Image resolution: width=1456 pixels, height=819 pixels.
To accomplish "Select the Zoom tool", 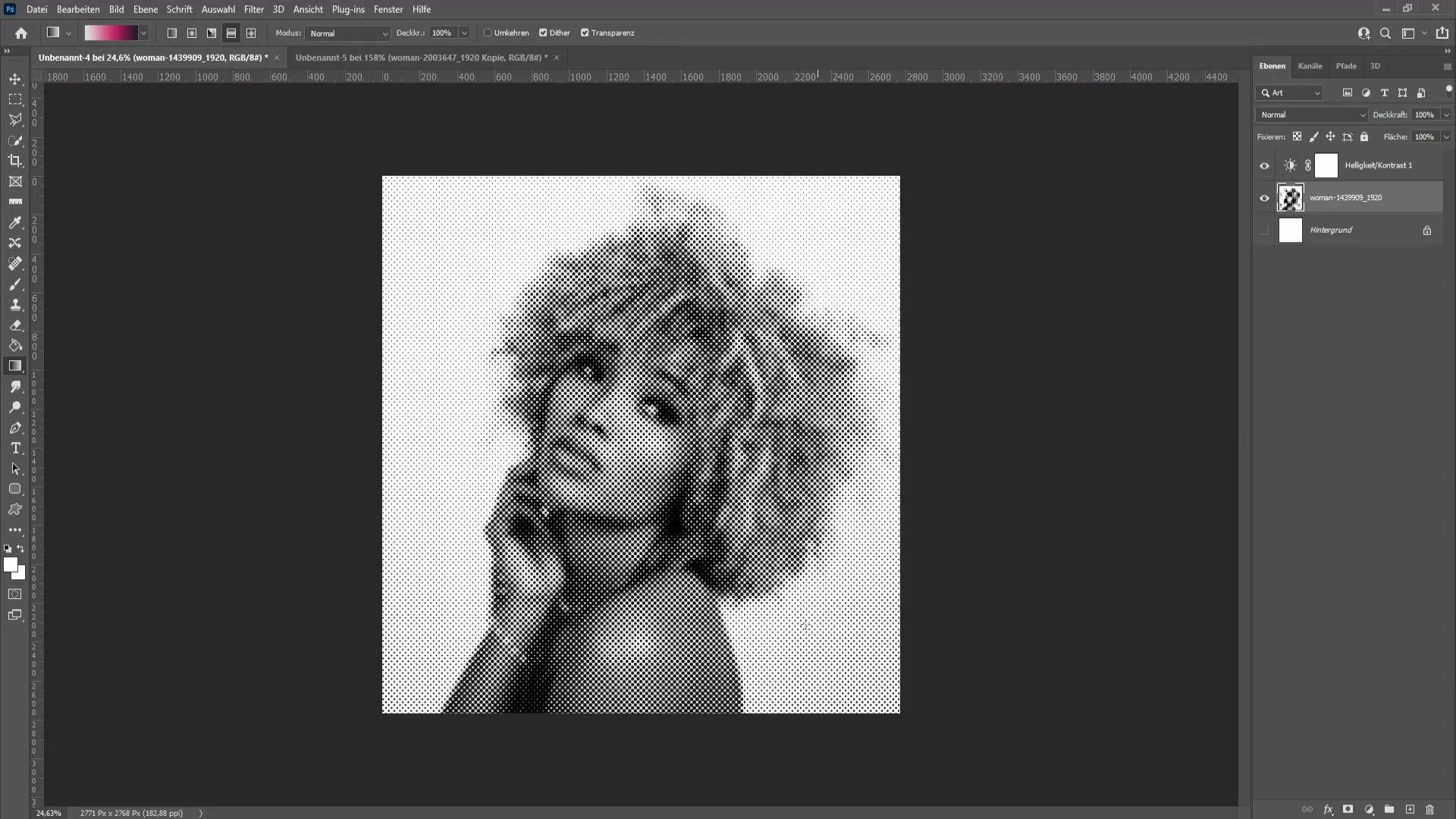I will [x=14, y=407].
